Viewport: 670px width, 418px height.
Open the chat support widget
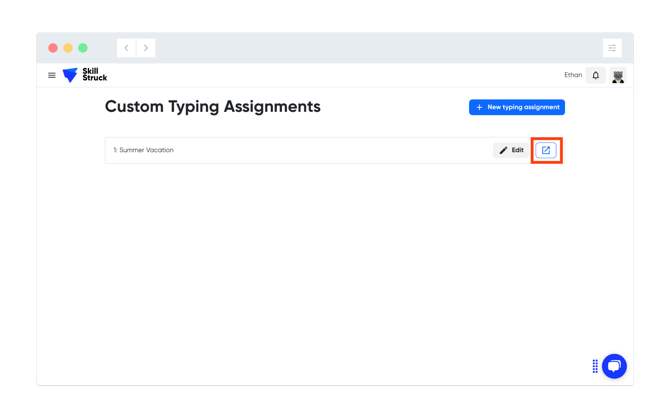(614, 366)
